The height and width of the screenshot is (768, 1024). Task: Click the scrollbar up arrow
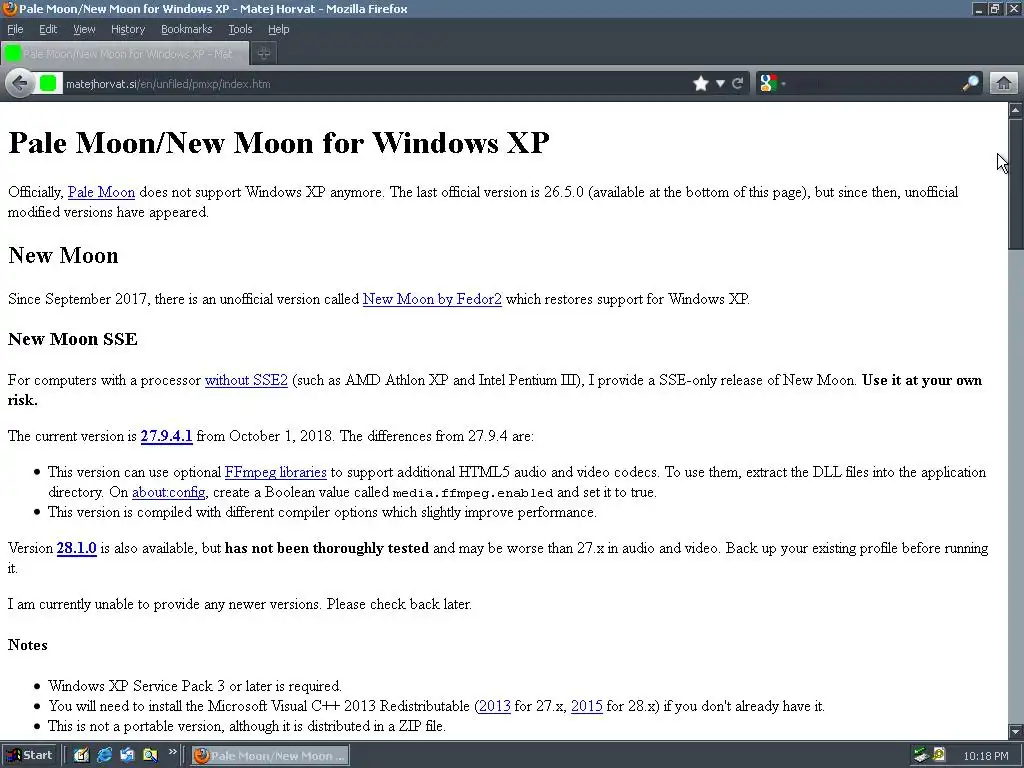(1016, 110)
